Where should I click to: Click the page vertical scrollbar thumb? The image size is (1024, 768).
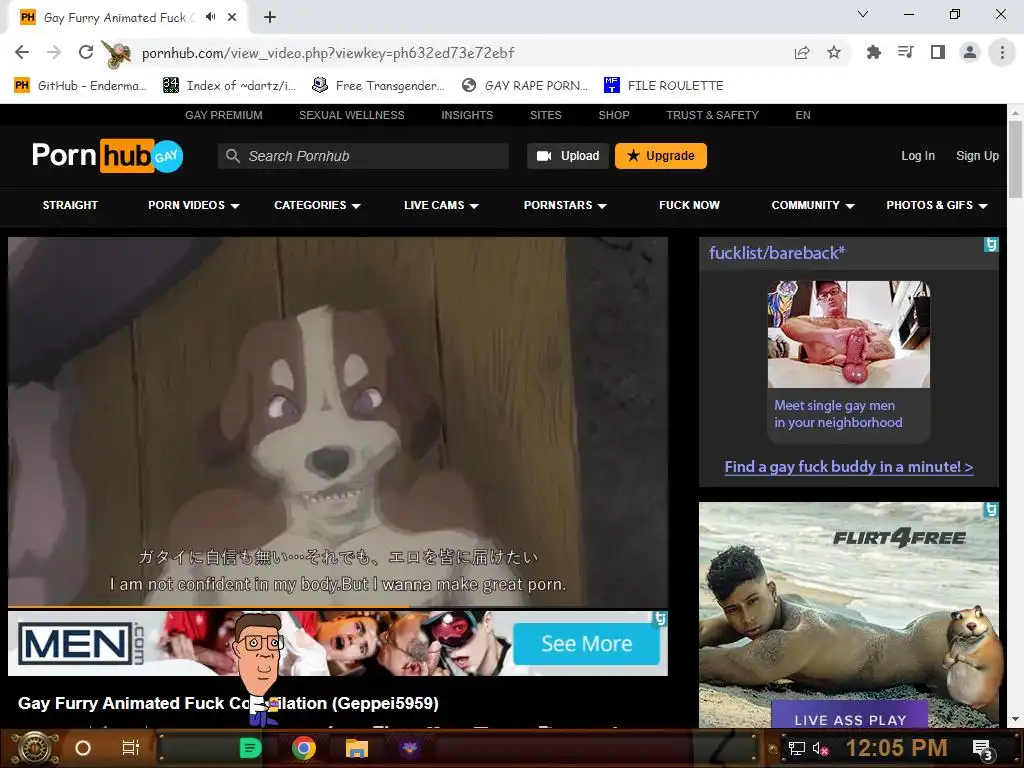tap(1015, 159)
